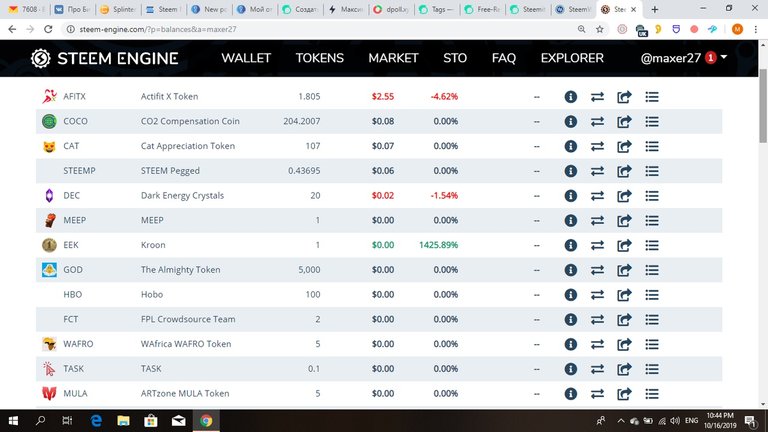History list icon in WAFRO row

(652, 344)
